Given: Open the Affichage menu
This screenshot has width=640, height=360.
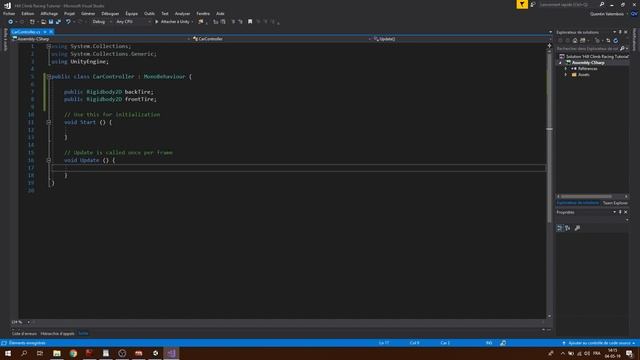Looking at the screenshot, I should (x=49, y=13).
